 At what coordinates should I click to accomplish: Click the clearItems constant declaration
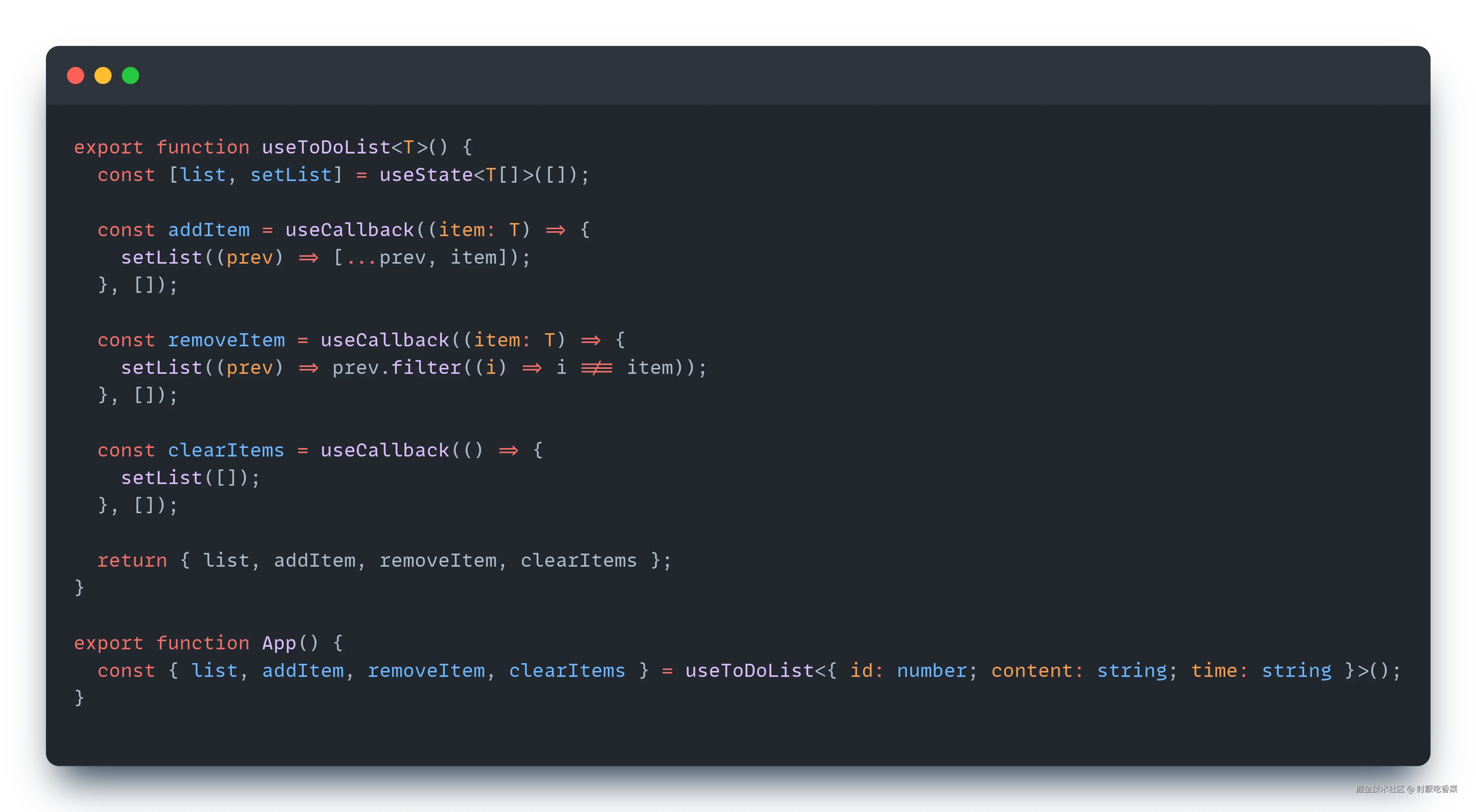(226, 450)
